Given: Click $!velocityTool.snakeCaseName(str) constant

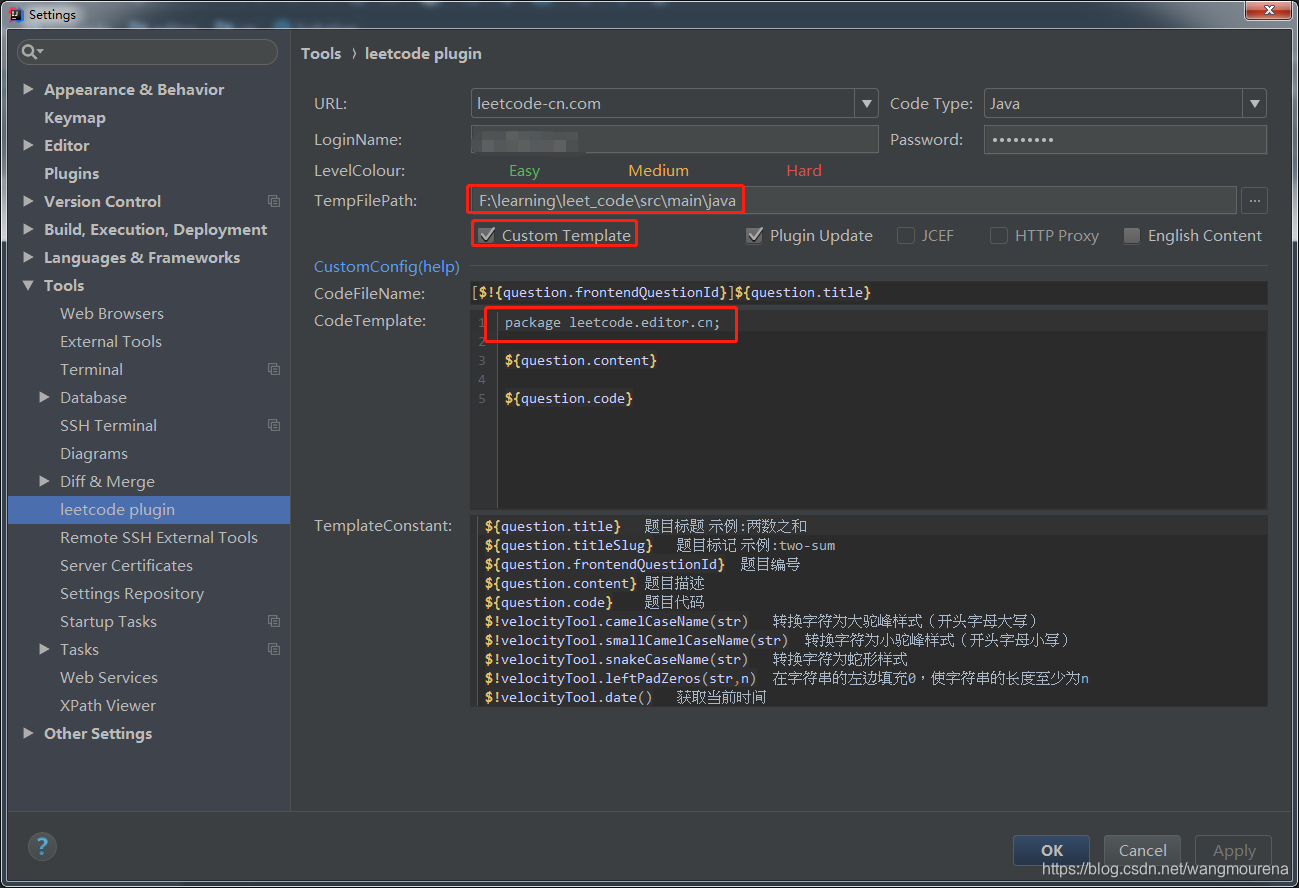Looking at the screenshot, I should pos(616,659).
